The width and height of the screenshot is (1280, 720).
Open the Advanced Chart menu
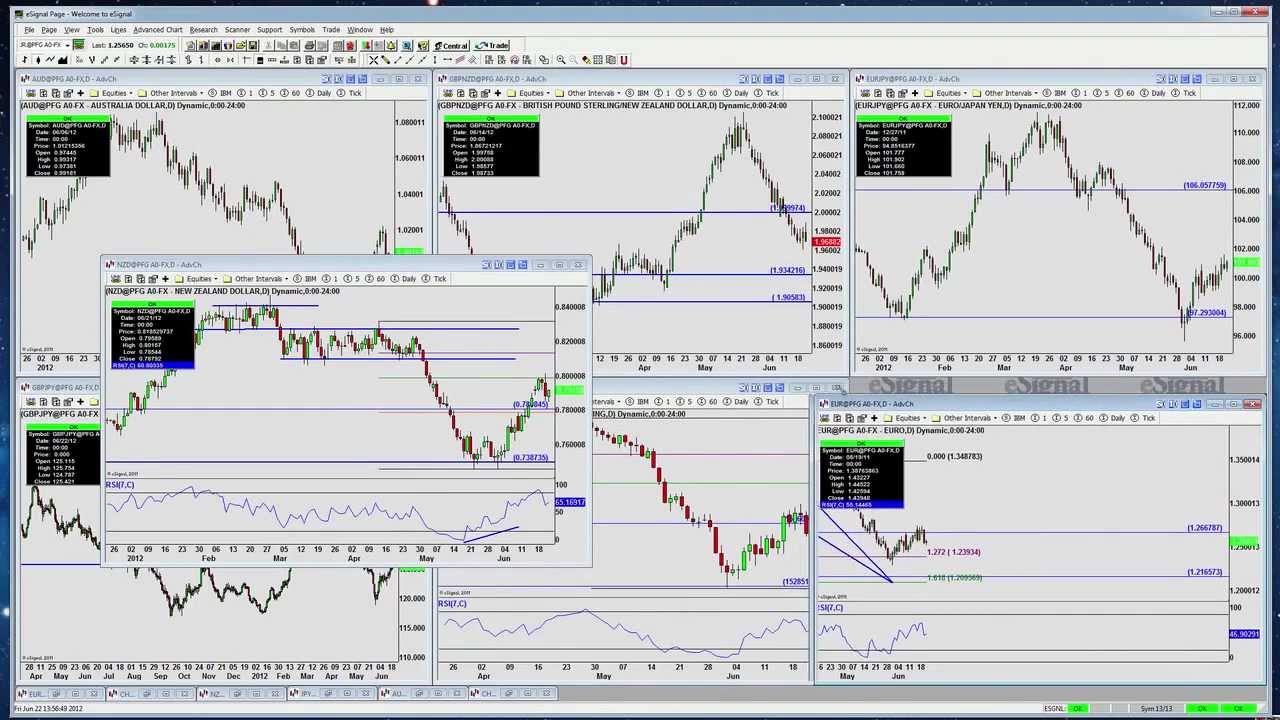point(157,30)
